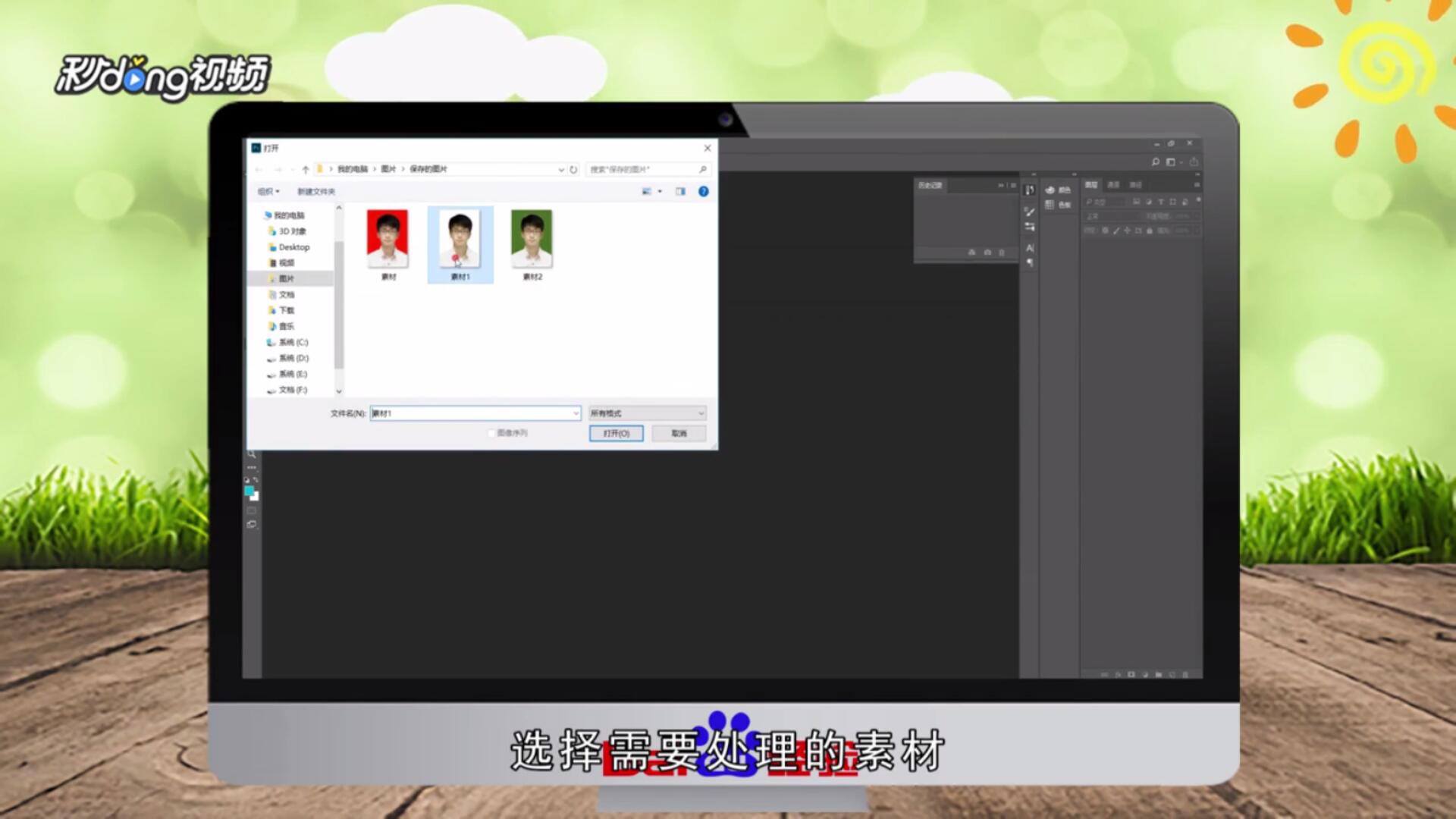The width and height of the screenshot is (1456, 819).
Task: Click the Cancel button in dialog
Action: pyautogui.click(x=679, y=433)
